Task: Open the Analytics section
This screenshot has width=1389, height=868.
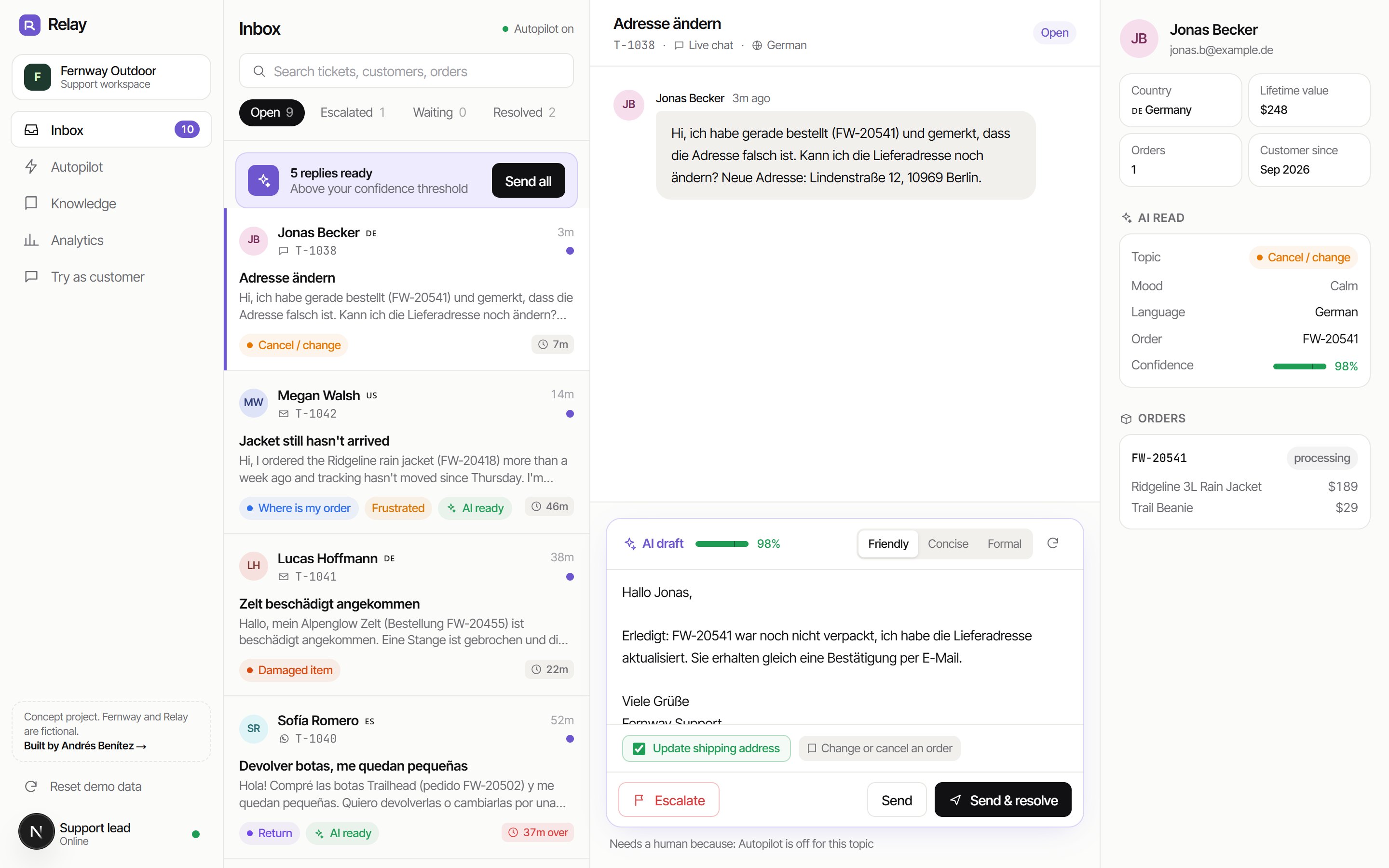Action: coord(111,240)
